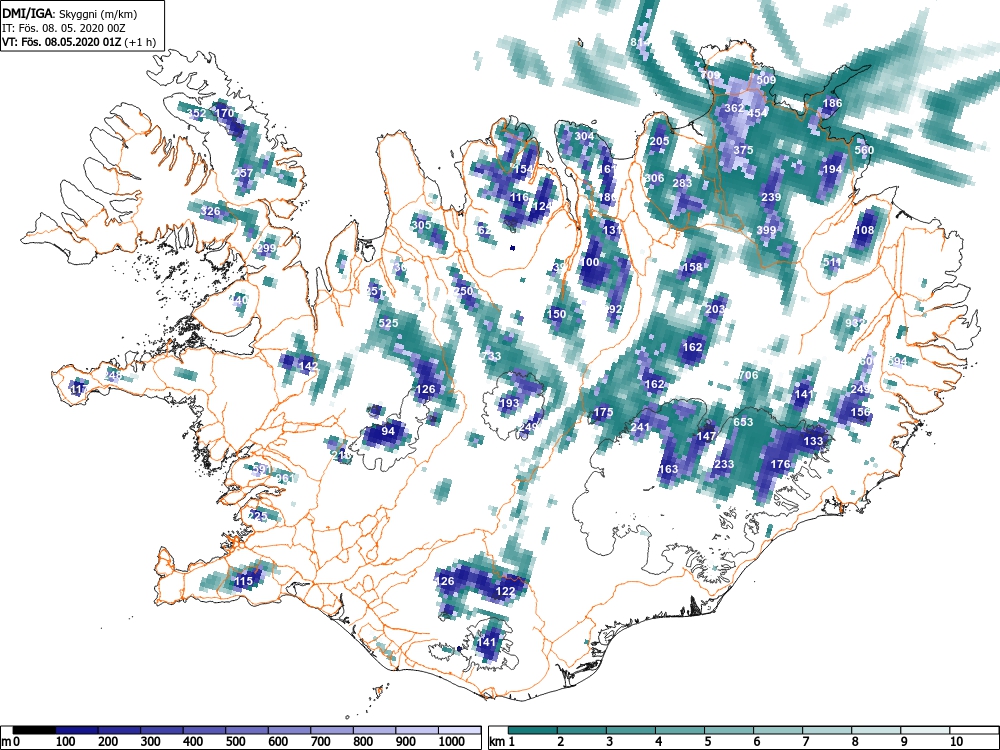Click the 591 visibility value on the map
The width and height of the screenshot is (1000, 750).
click(262, 469)
